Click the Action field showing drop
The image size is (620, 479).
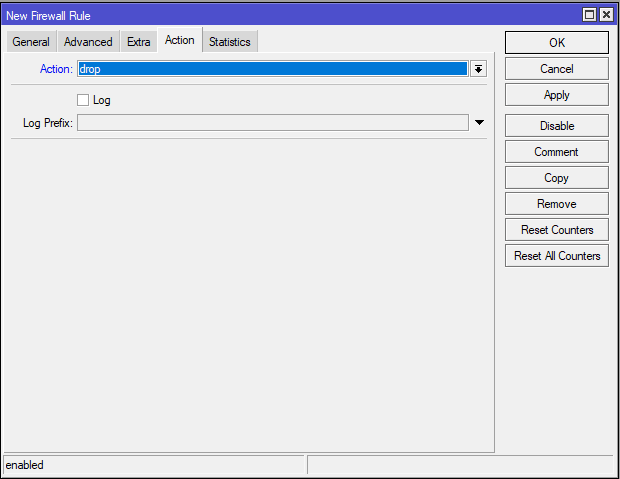point(272,69)
